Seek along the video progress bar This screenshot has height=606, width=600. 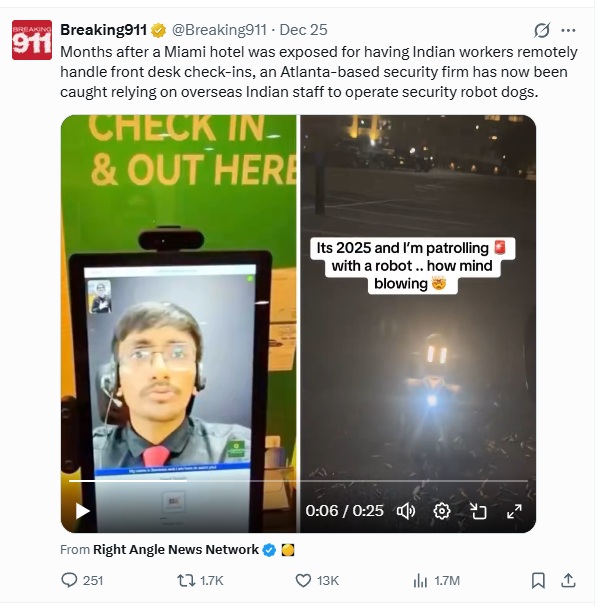298,481
